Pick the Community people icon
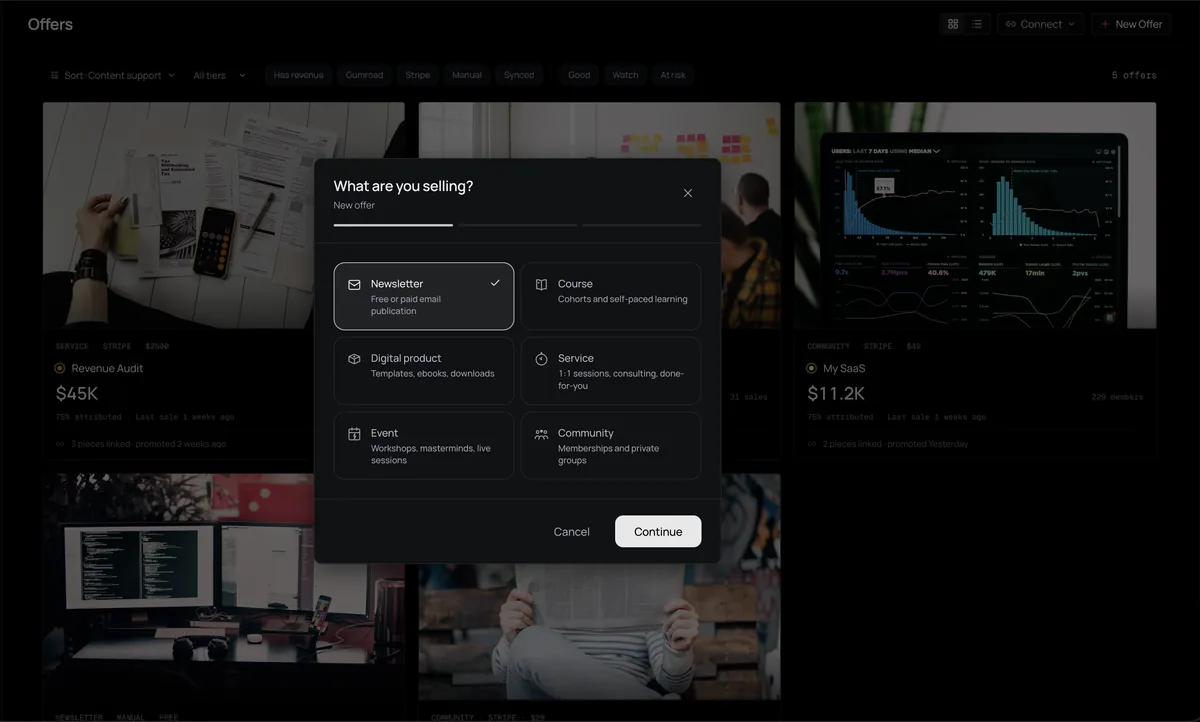1200x722 pixels. [x=541, y=434]
